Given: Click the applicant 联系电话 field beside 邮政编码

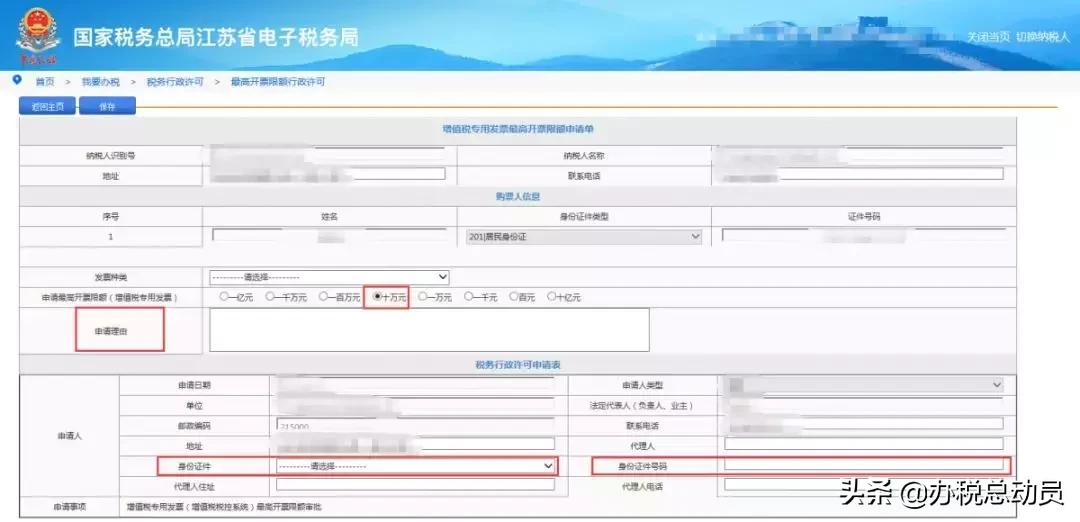Looking at the screenshot, I should pos(864,424).
